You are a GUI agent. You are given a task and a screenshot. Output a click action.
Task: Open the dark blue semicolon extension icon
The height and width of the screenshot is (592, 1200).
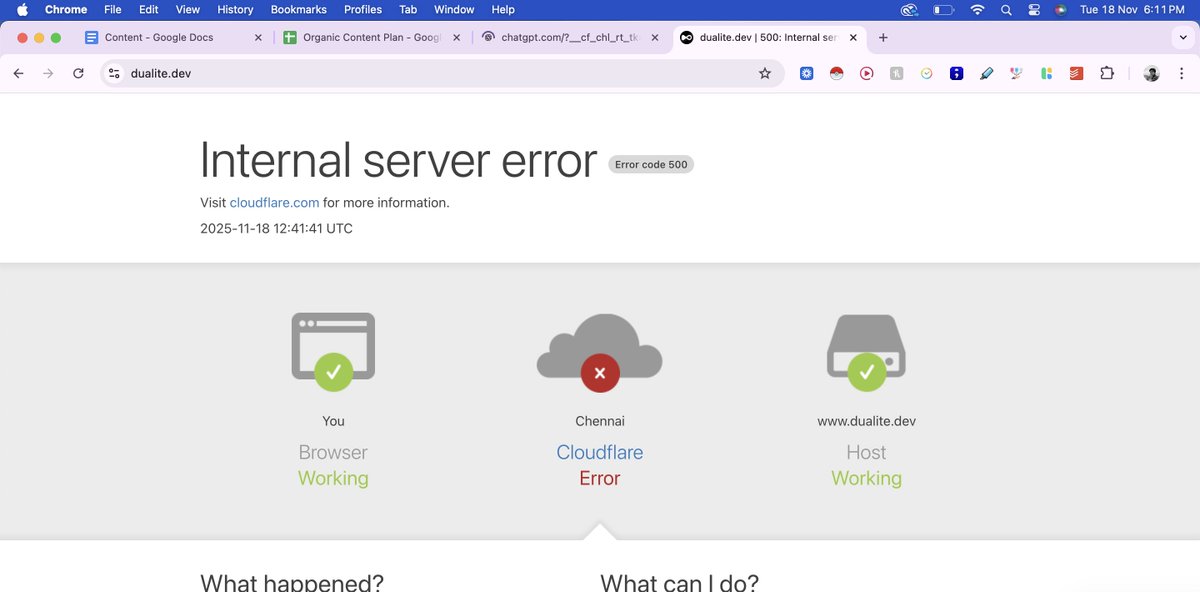(x=957, y=73)
